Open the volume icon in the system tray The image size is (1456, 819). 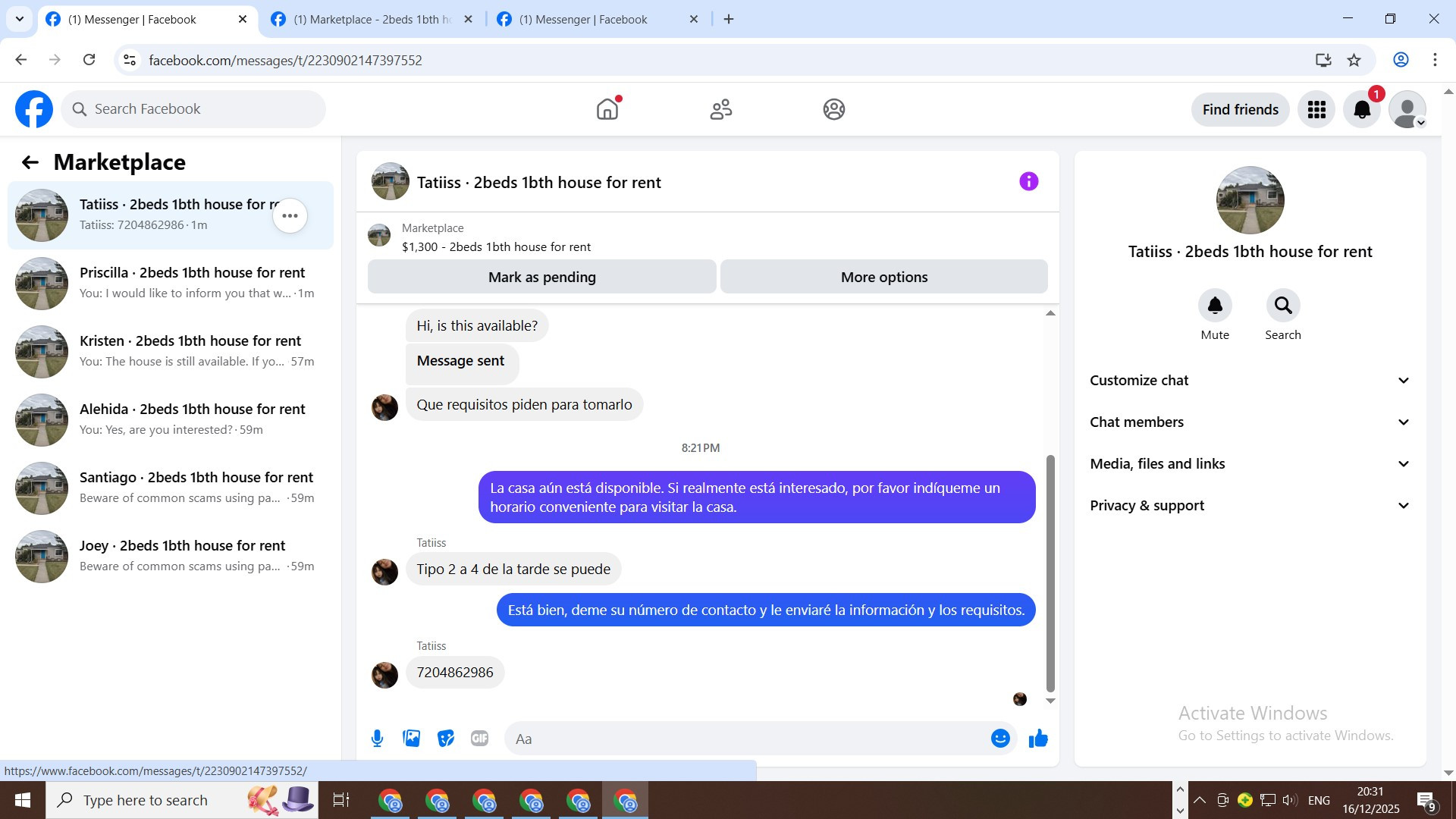tap(1289, 800)
